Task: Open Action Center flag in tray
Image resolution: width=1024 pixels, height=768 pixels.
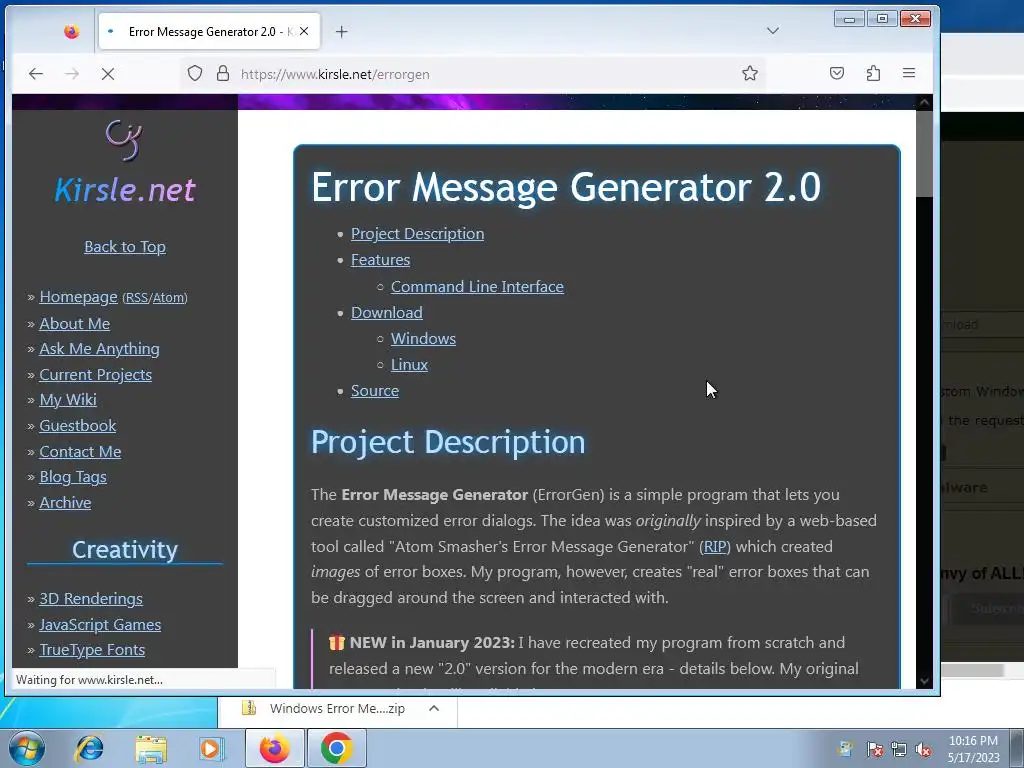Action: click(x=874, y=749)
